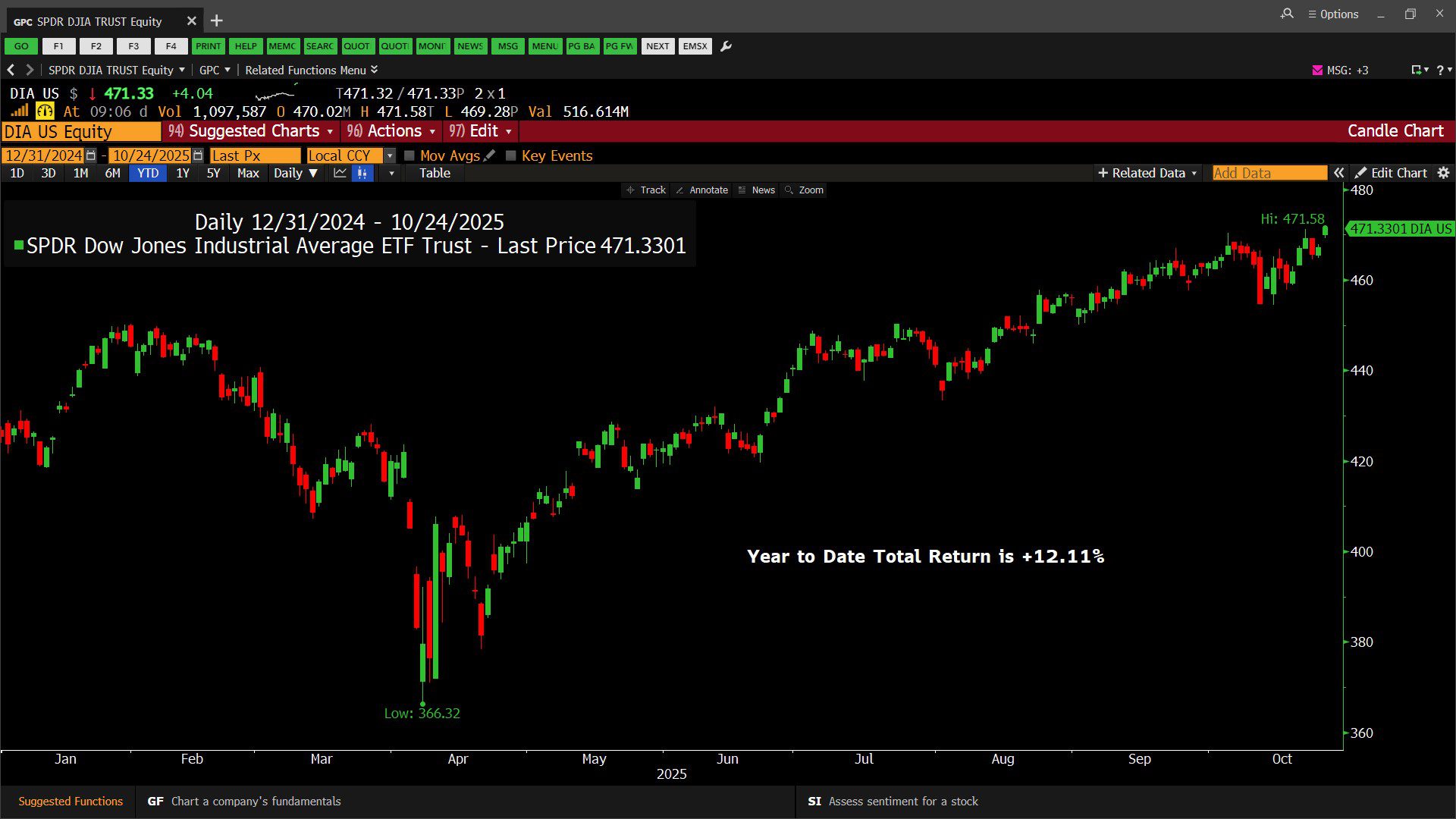1456x819 pixels.
Task: Select the candlestick chart type icon
Action: point(362,173)
